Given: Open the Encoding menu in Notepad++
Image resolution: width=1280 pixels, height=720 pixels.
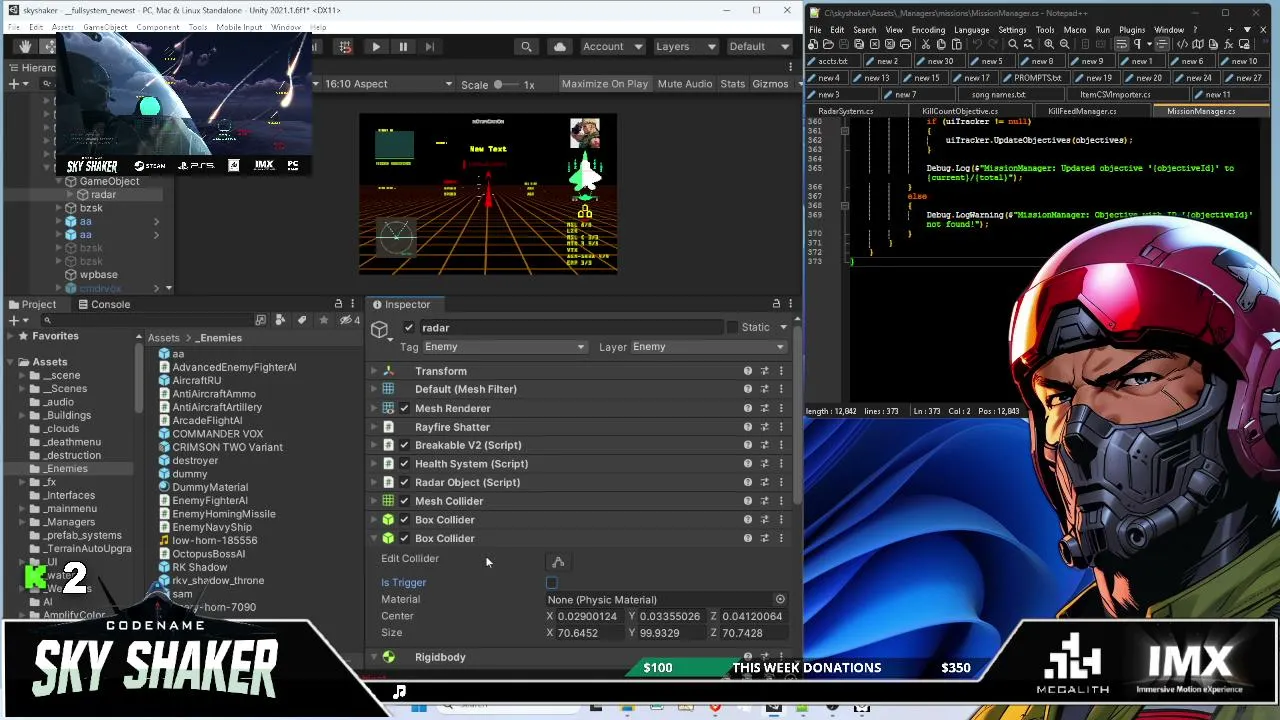Looking at the screenshot, I should 928,30.
